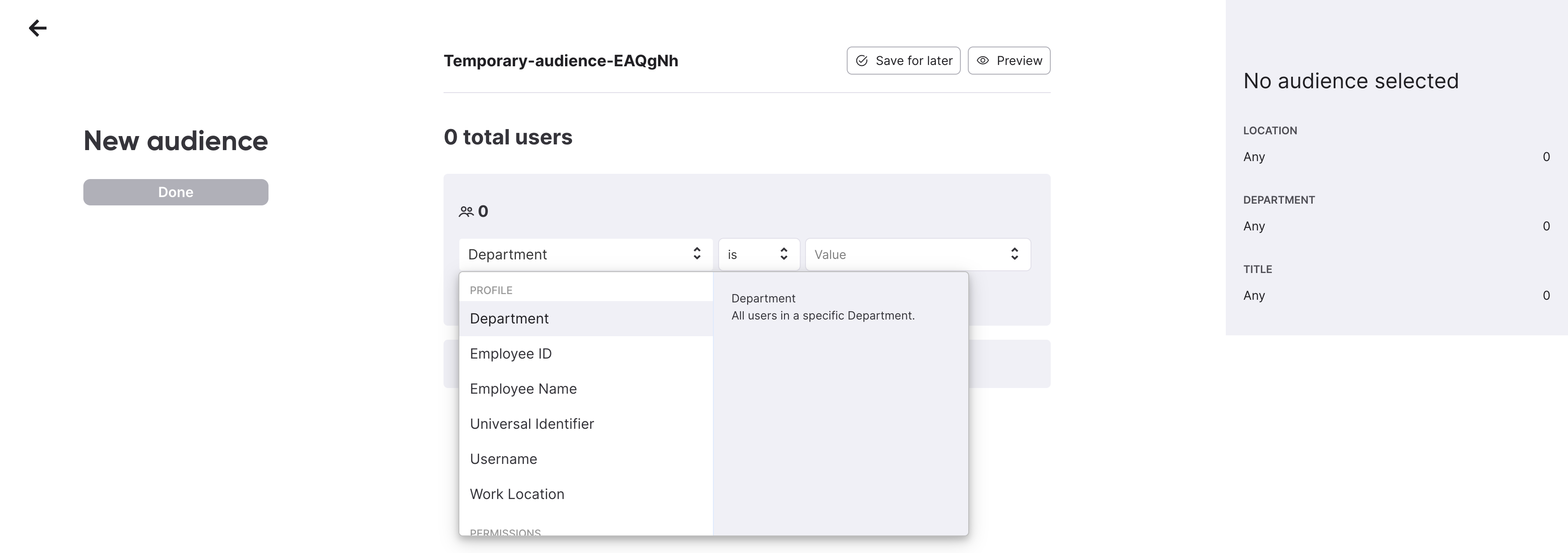This screenshot has width=1568, height=553.
Task: Open the Value dropdown field
Action: 917,254
